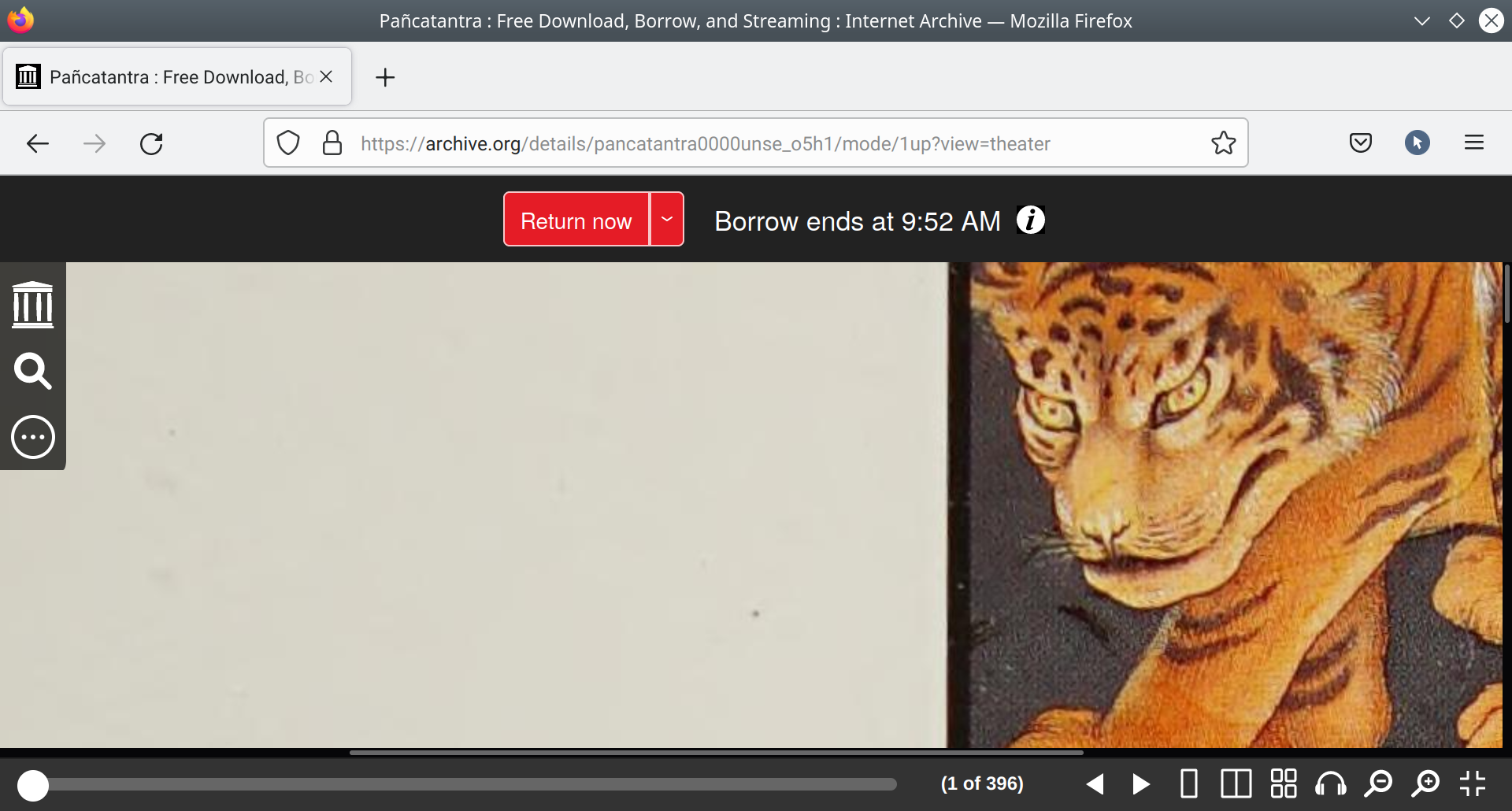Viewport: 1512px width, 811px height.
Task: Open the Internet Archive home icon in sidebar
Action: pos(33,305)
